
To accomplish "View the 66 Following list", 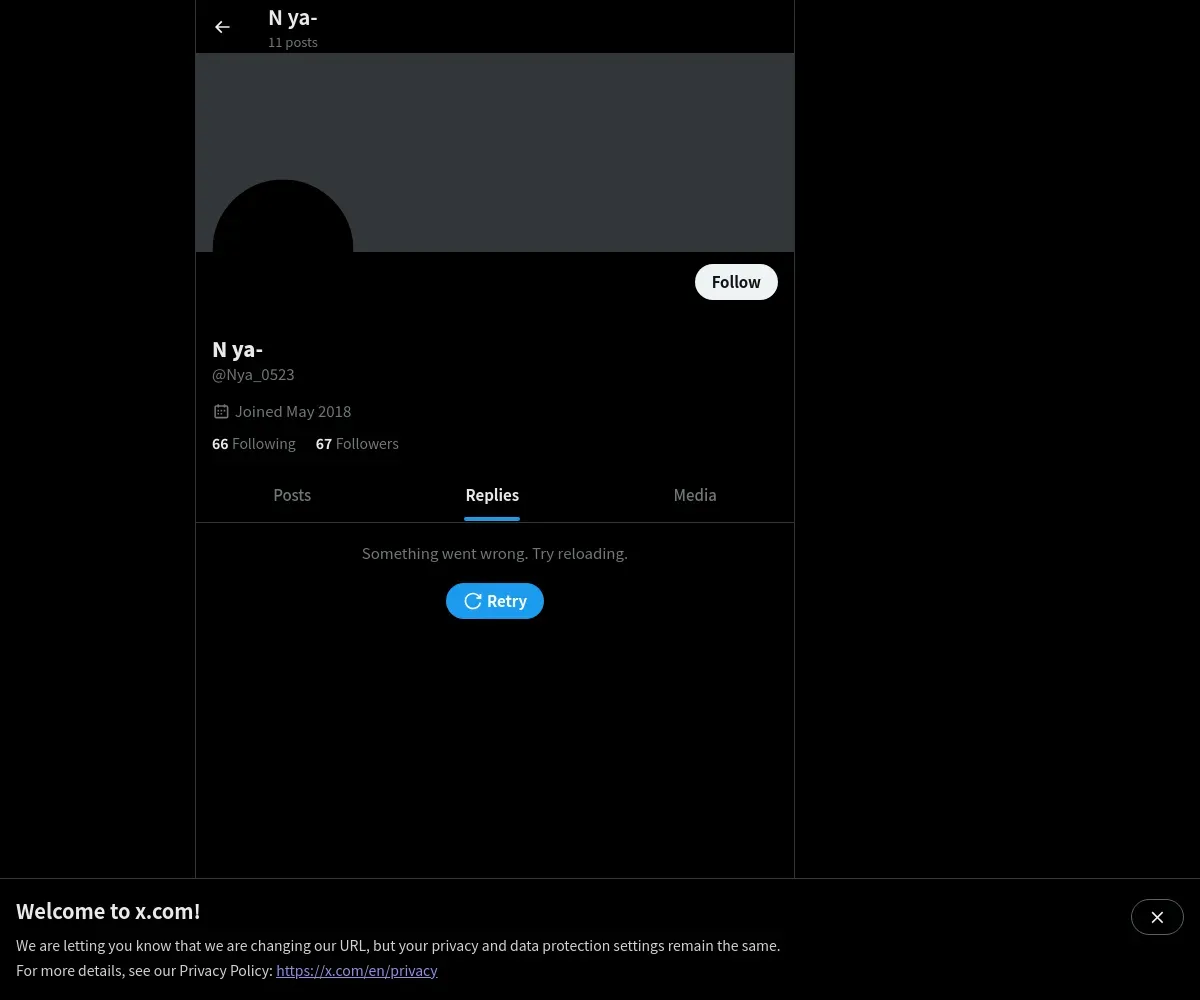I will coord(254,444).
